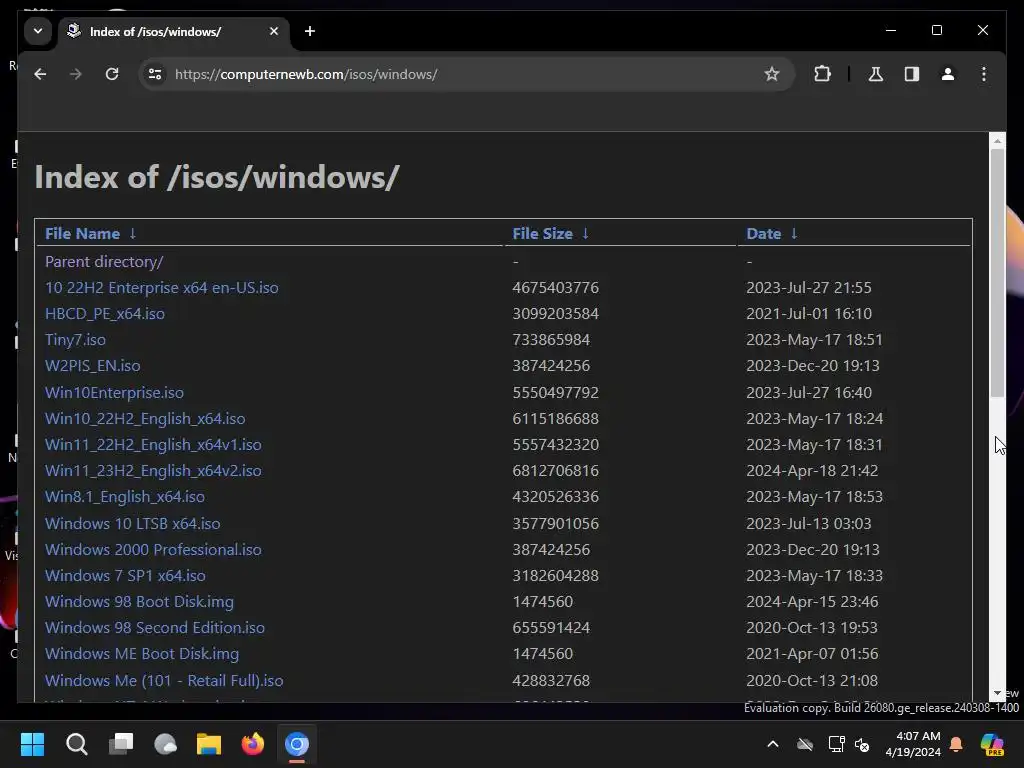The width and height of the screenshot is (1024, 768).
Task: Open the Extensions puzzle icon
Action: coord(822,74)
